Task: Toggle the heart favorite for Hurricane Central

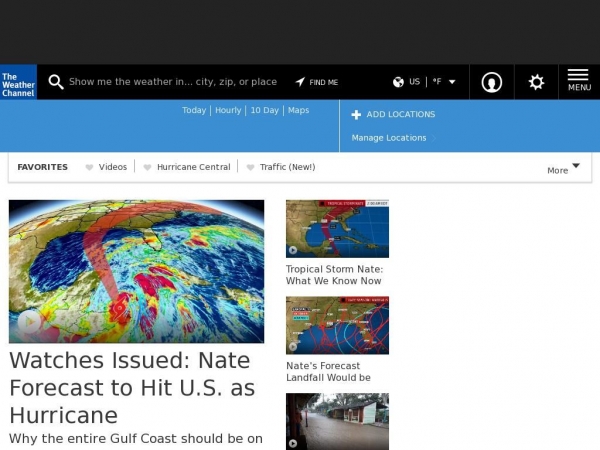Action: coord(147,167)
